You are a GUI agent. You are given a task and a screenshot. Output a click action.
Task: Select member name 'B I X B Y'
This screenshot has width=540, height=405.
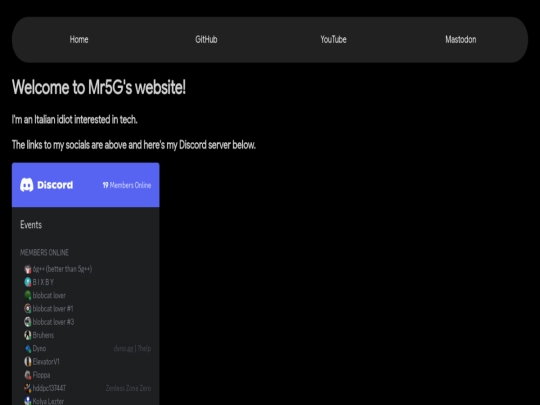click(x=43, y=282)
